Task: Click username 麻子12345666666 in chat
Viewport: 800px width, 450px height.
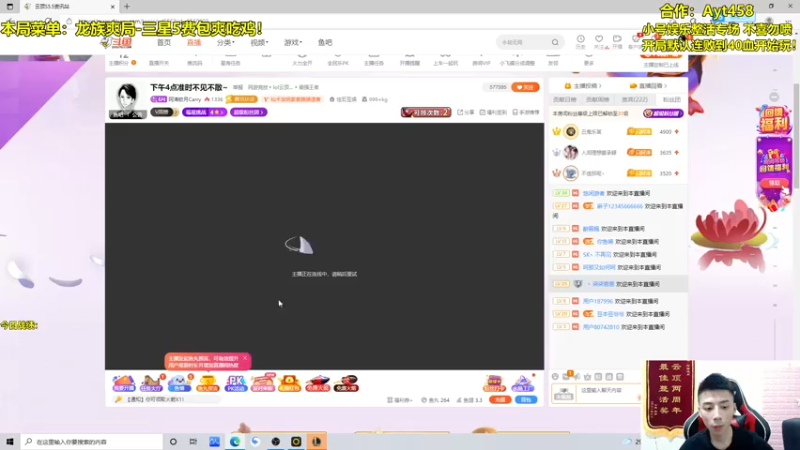Action: (619, 206)
